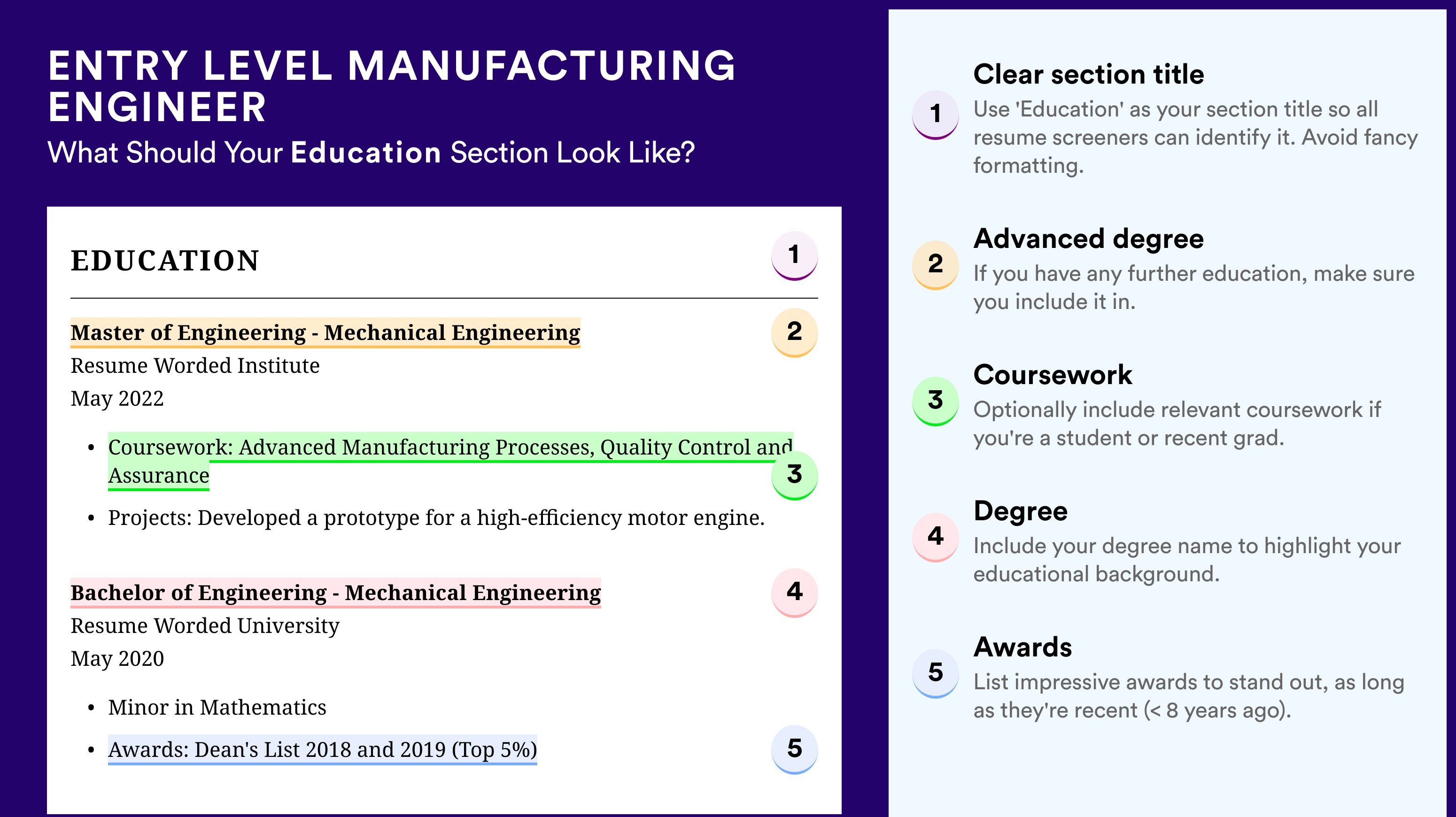The image size is (1456, 817).
Task: Click the purple number 1 badge beside EDUCATION
Action: [x=794, y=255]
